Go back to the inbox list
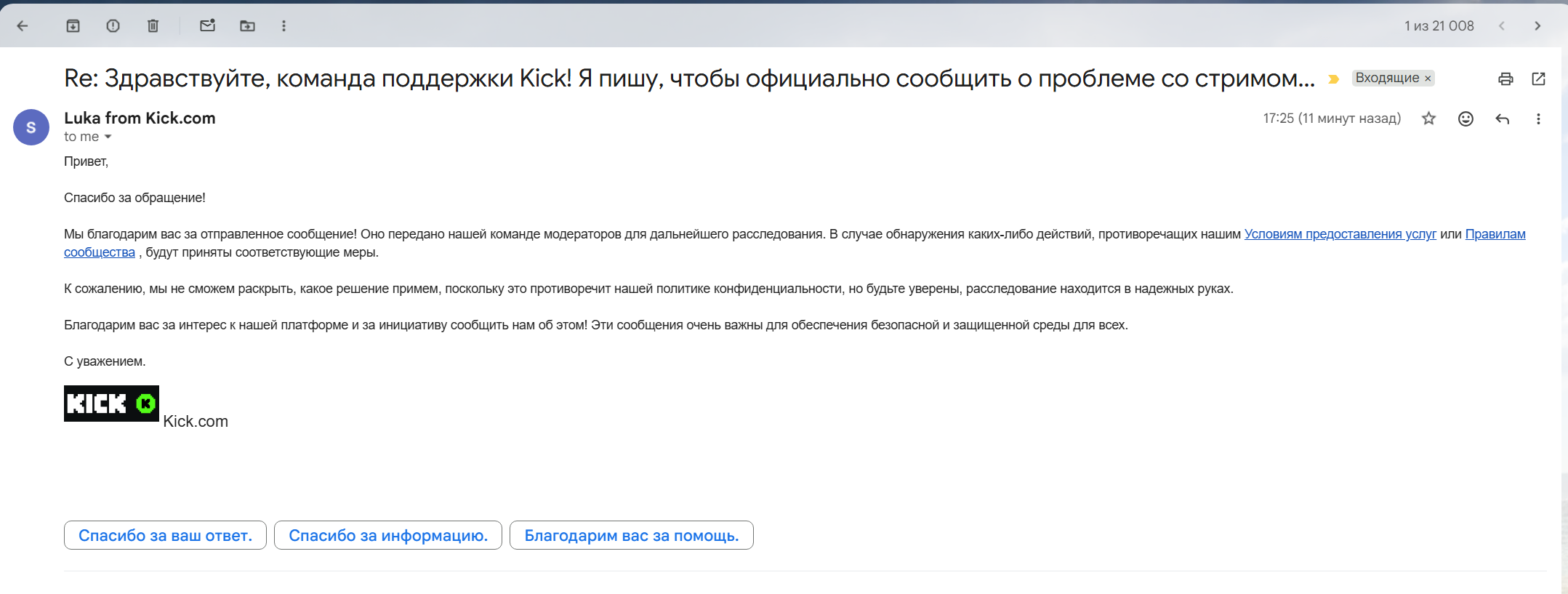The image size is (1568, 594). coord(23,26)
